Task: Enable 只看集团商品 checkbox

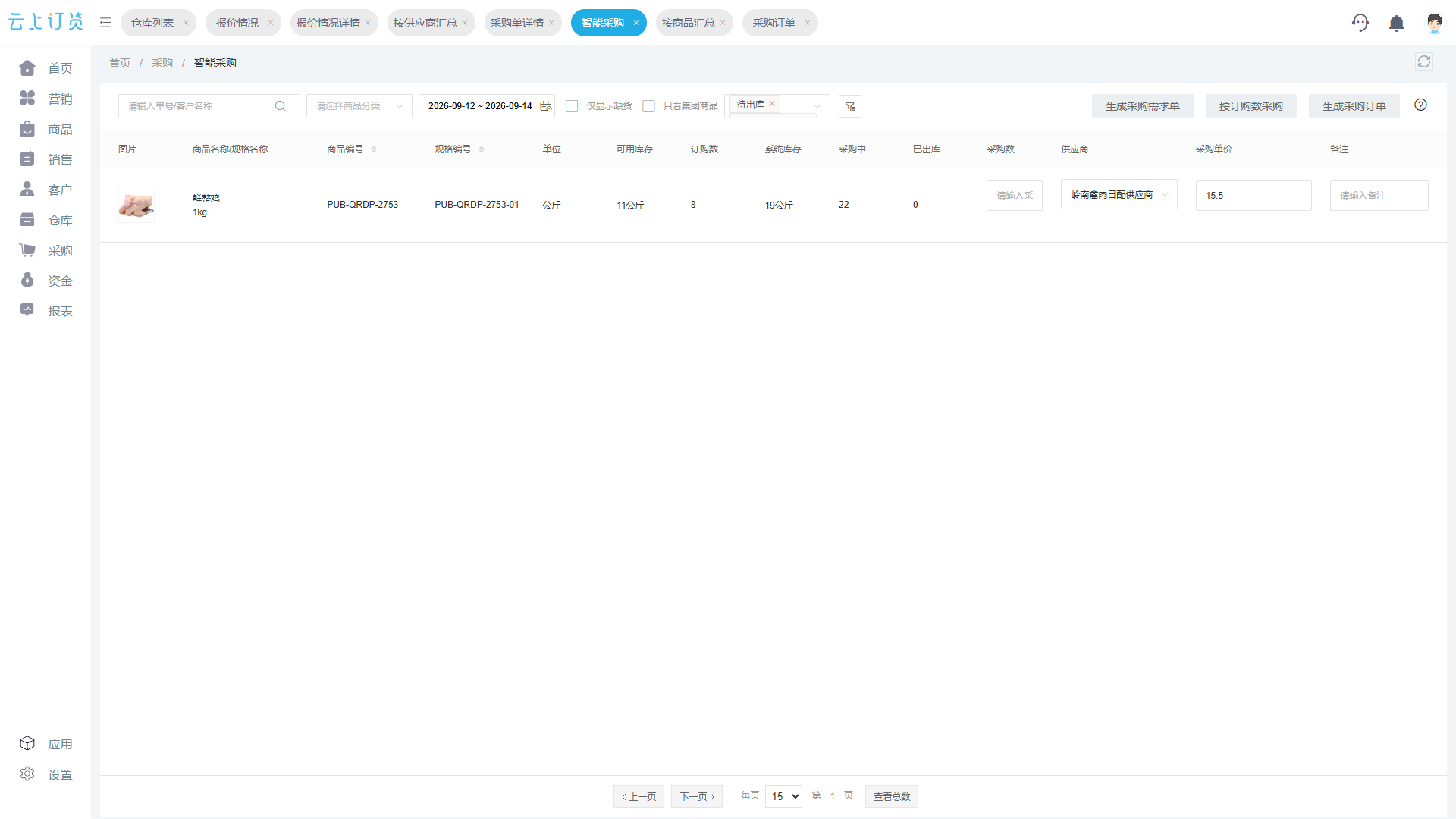Action: [x=648, y=106]
